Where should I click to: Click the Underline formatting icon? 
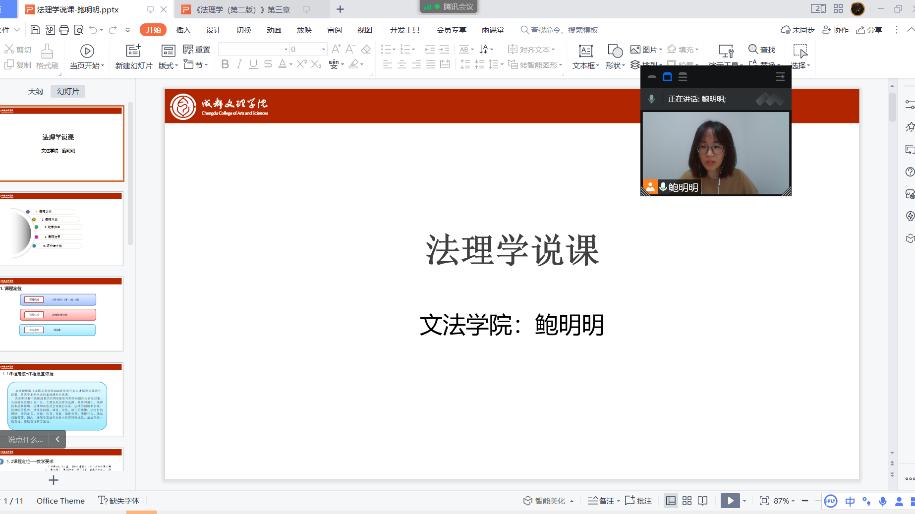click(253, 65)
